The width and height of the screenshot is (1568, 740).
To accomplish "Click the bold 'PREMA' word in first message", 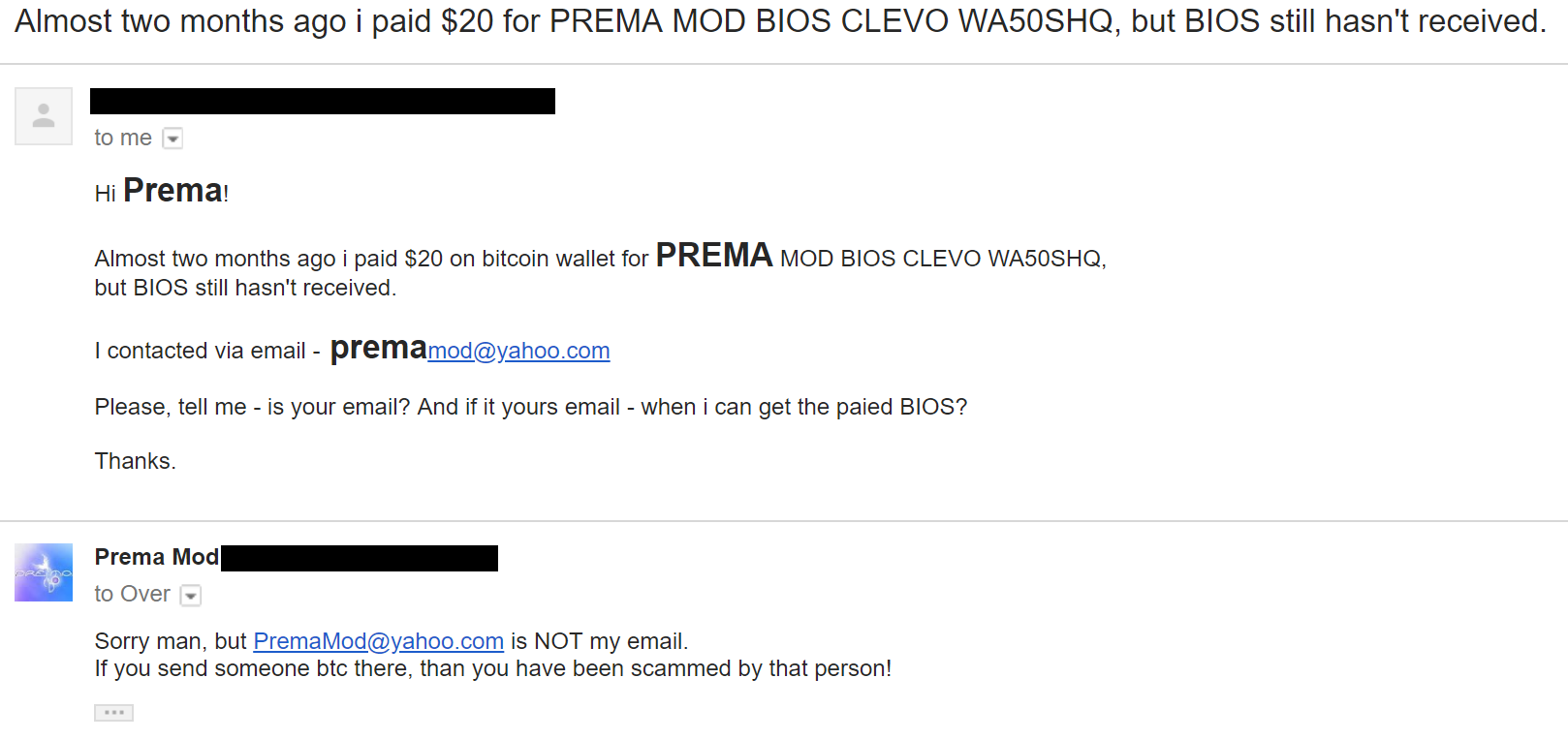I will pos(713,256).
